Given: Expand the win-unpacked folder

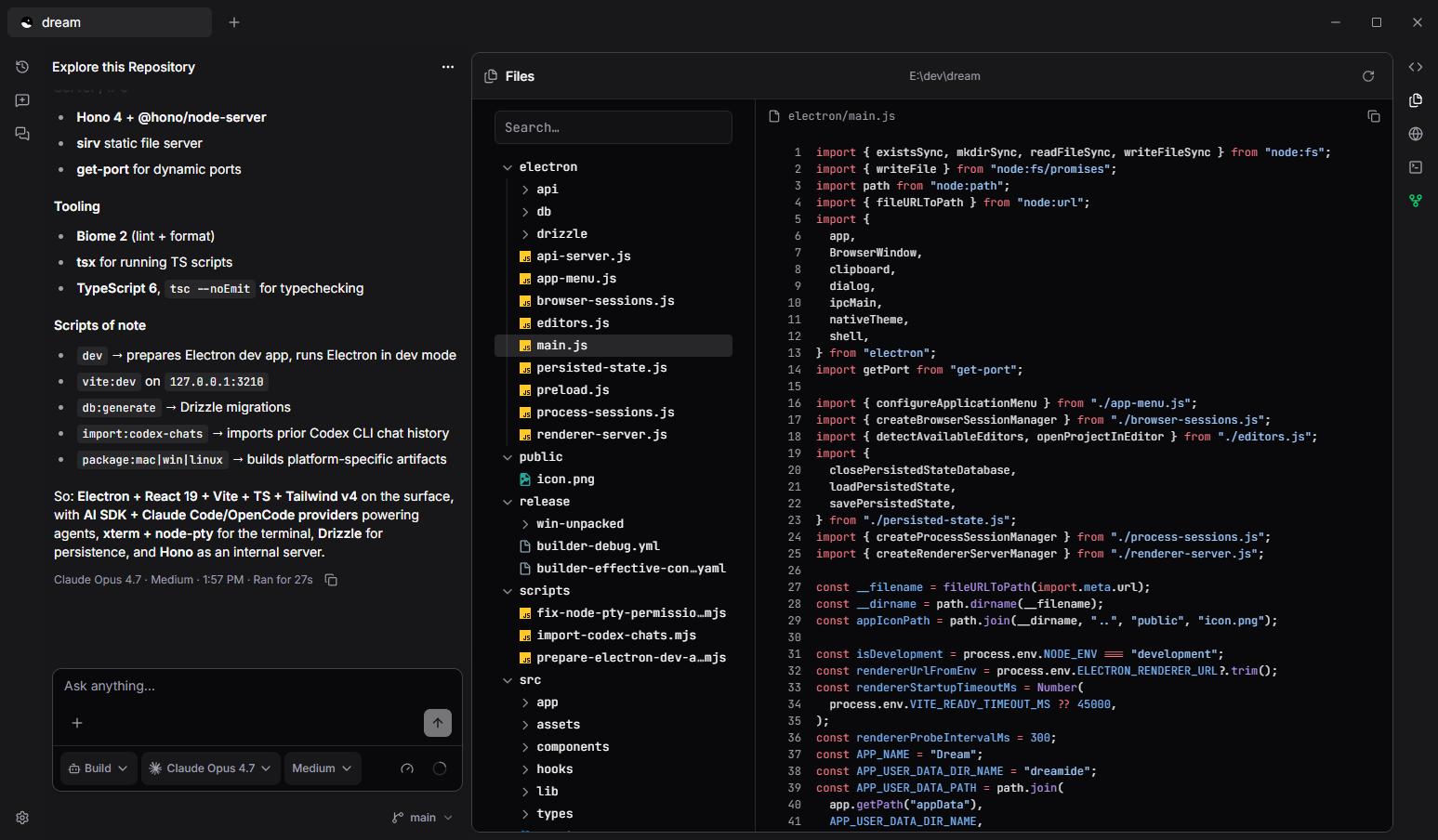Looking at the screenshot, I should click(x=613, y=524).
